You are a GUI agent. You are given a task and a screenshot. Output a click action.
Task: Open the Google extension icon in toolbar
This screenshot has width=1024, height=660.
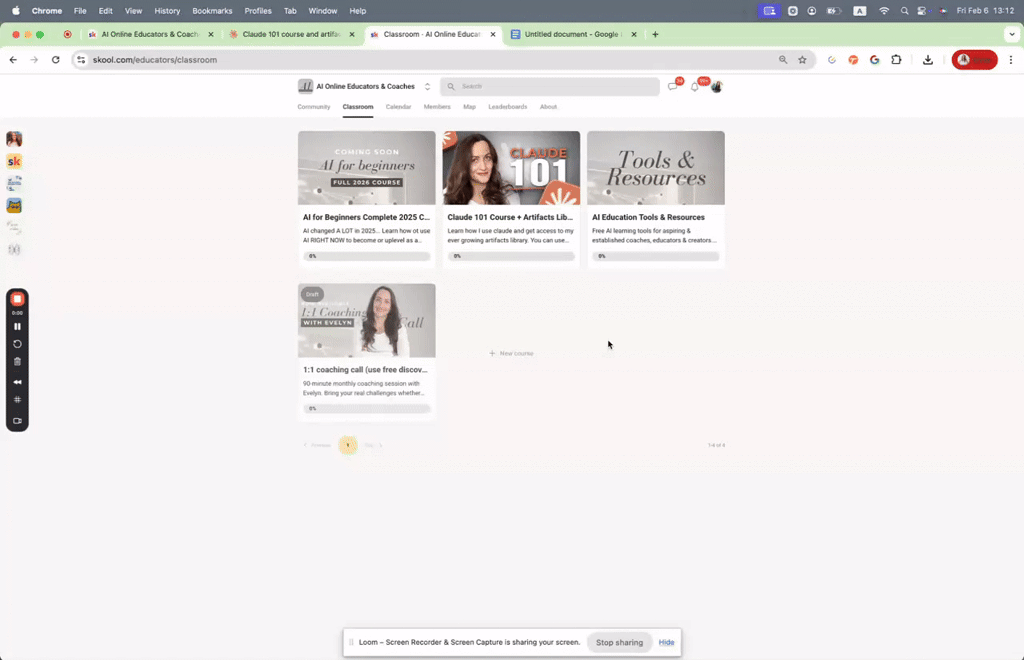coord(874,59)
